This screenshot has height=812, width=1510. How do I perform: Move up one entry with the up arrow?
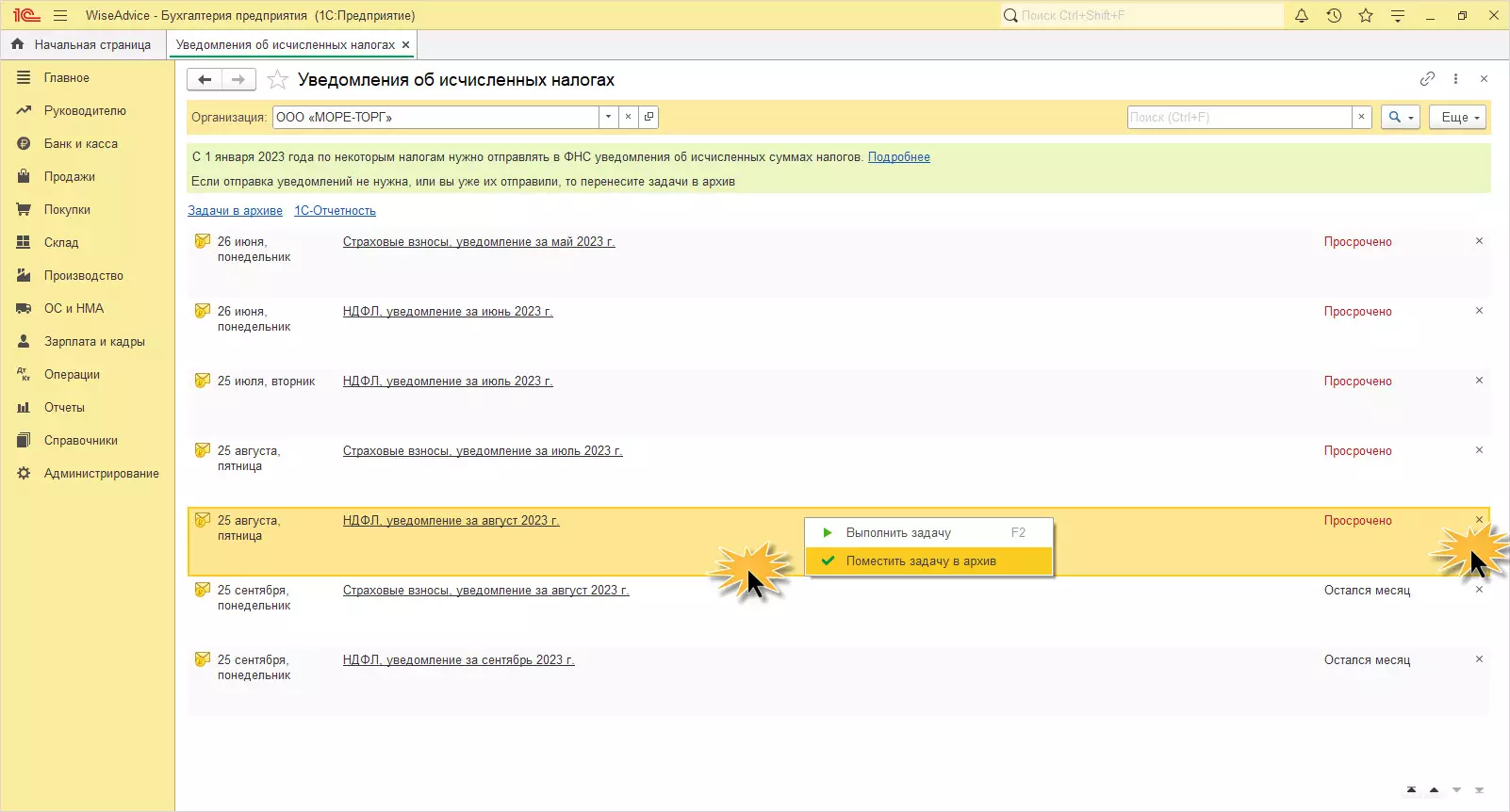pyautogui.click(x=1434, y=790)
